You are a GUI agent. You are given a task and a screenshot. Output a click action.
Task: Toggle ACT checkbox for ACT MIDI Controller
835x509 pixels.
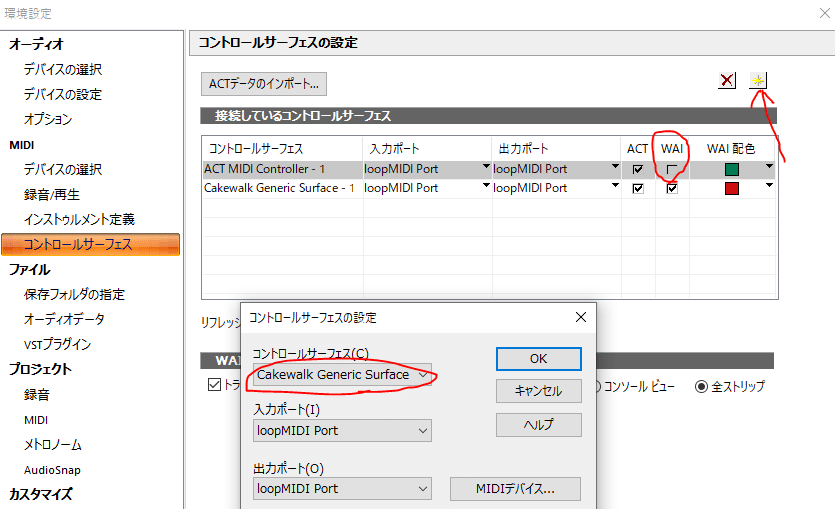pyautogui.click(x=638, y=169)
